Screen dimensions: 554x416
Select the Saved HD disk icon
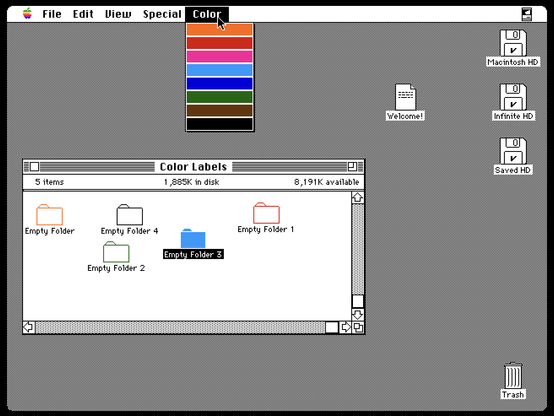click(513, 151)
